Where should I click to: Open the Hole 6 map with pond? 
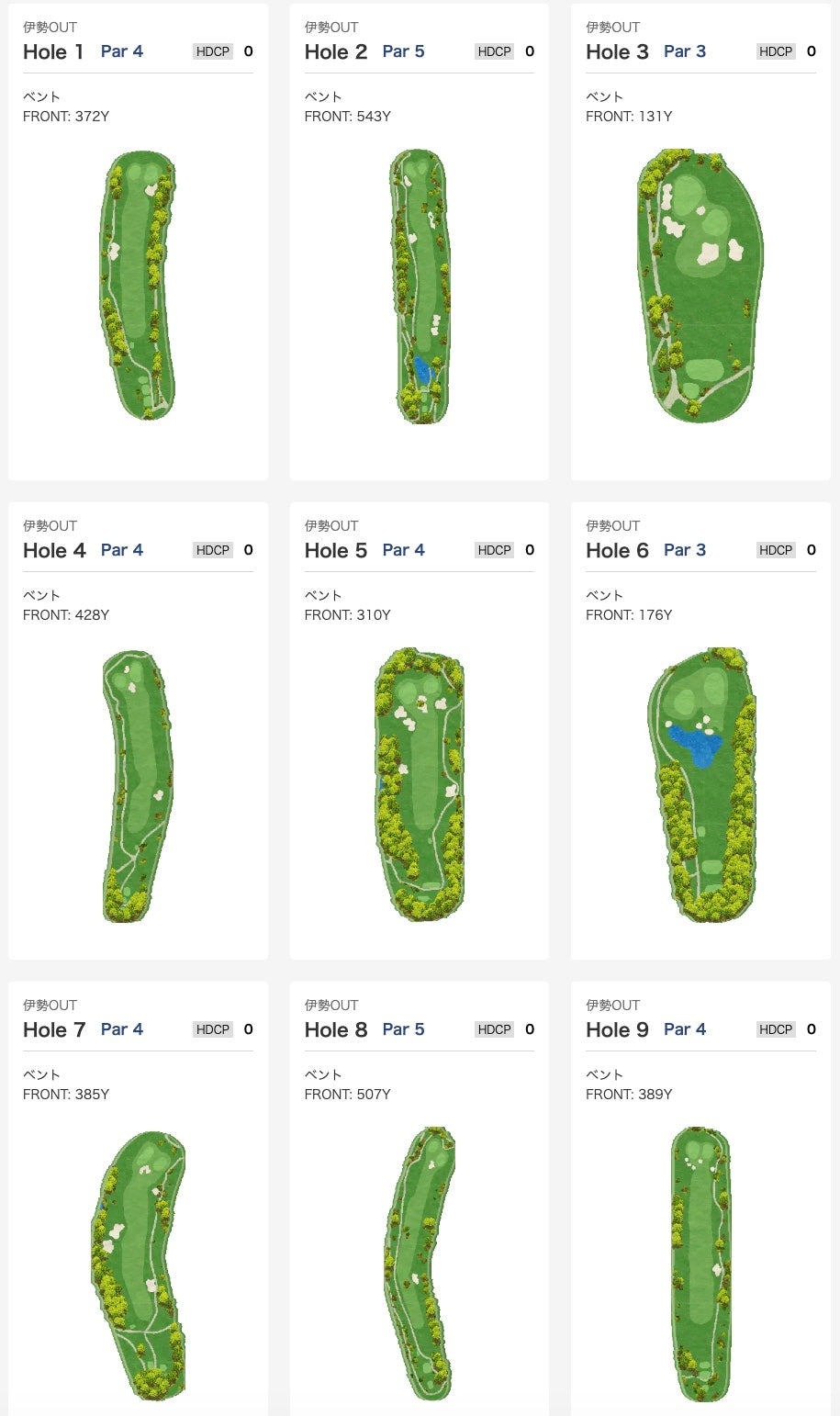point(701,785)
